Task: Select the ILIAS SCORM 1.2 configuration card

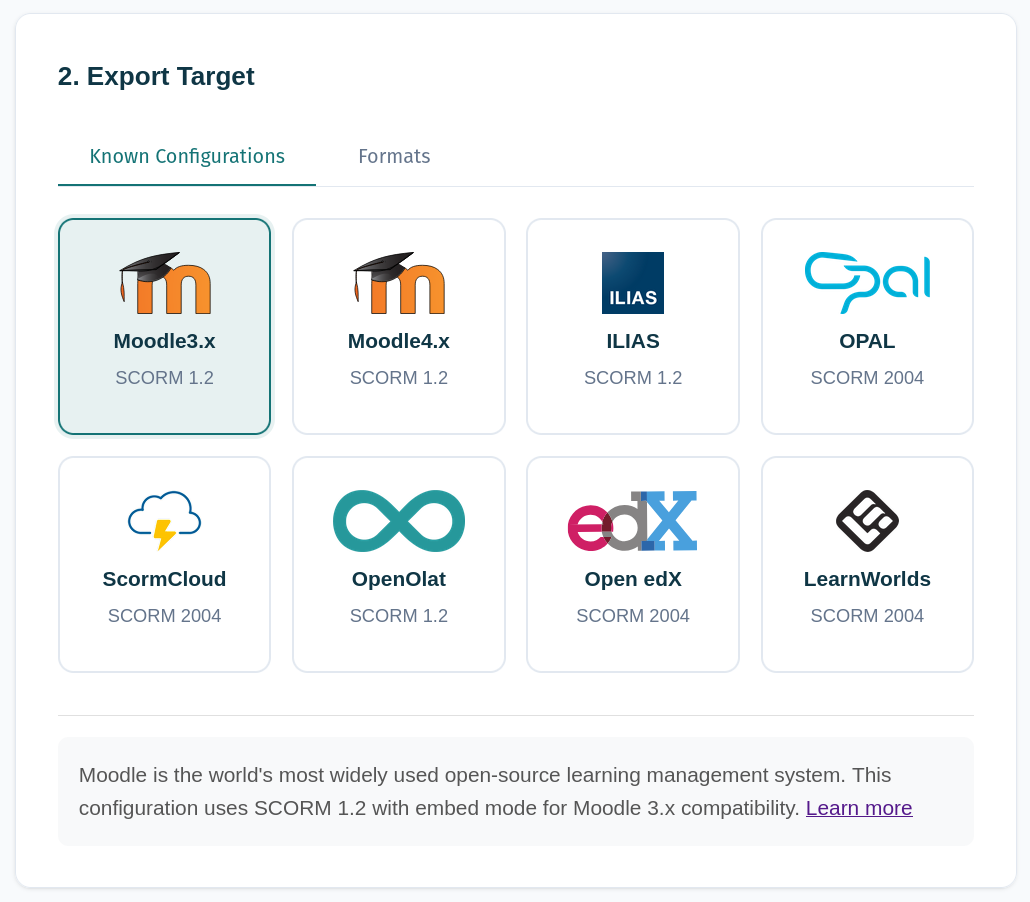Action: pos(632,326)
